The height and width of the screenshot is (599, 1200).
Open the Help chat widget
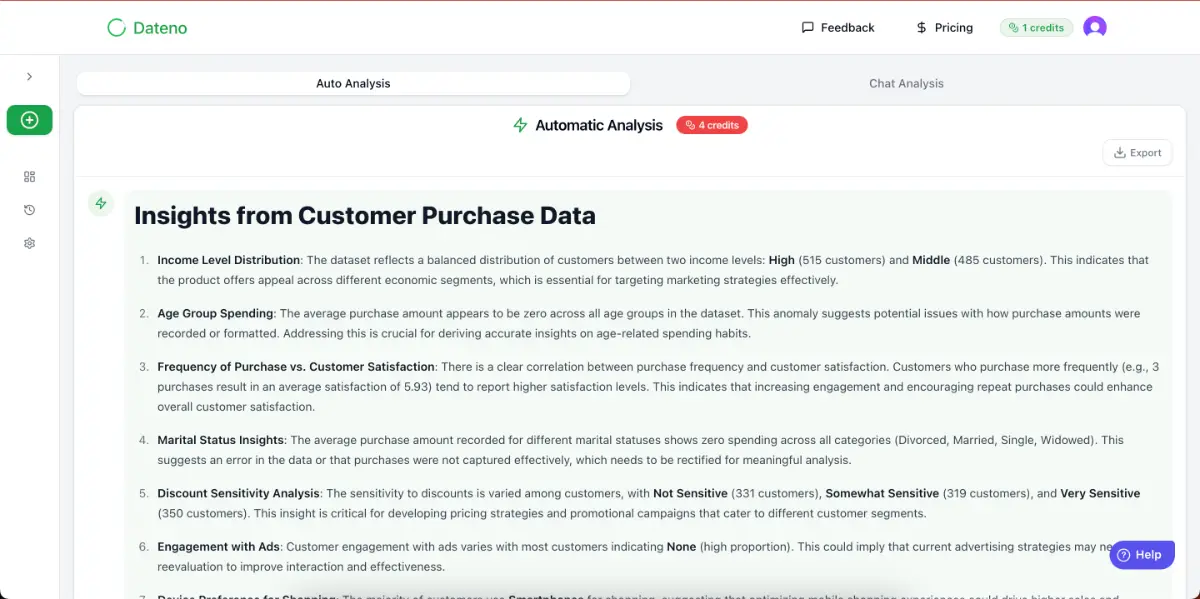point(1141,555)
